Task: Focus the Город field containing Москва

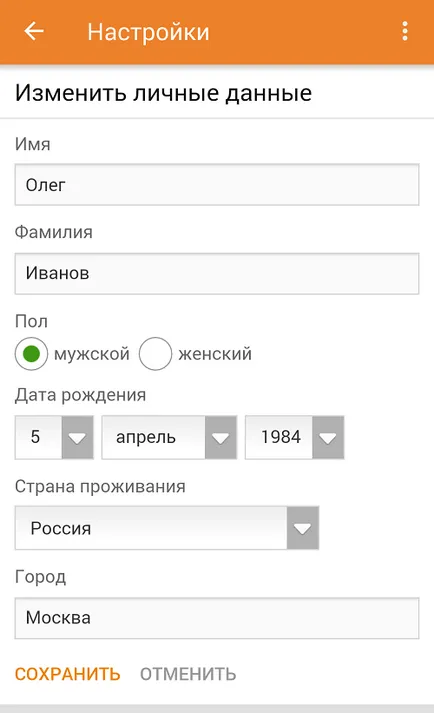Action: pos(217,618)
